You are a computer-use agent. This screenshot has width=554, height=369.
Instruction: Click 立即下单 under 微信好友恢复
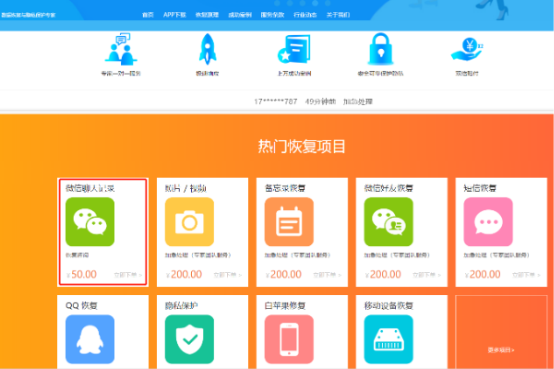(427, 275)
